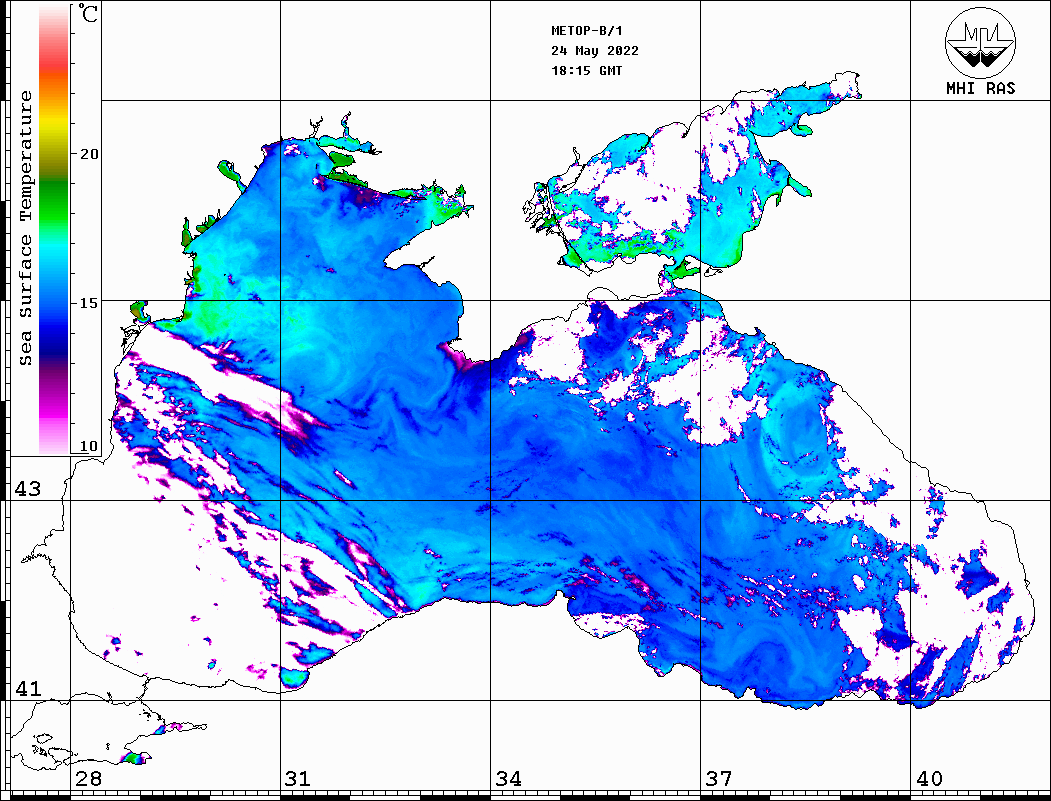
Task: Select the '18:15 GMT' time text
Action: tap(587, 71)
